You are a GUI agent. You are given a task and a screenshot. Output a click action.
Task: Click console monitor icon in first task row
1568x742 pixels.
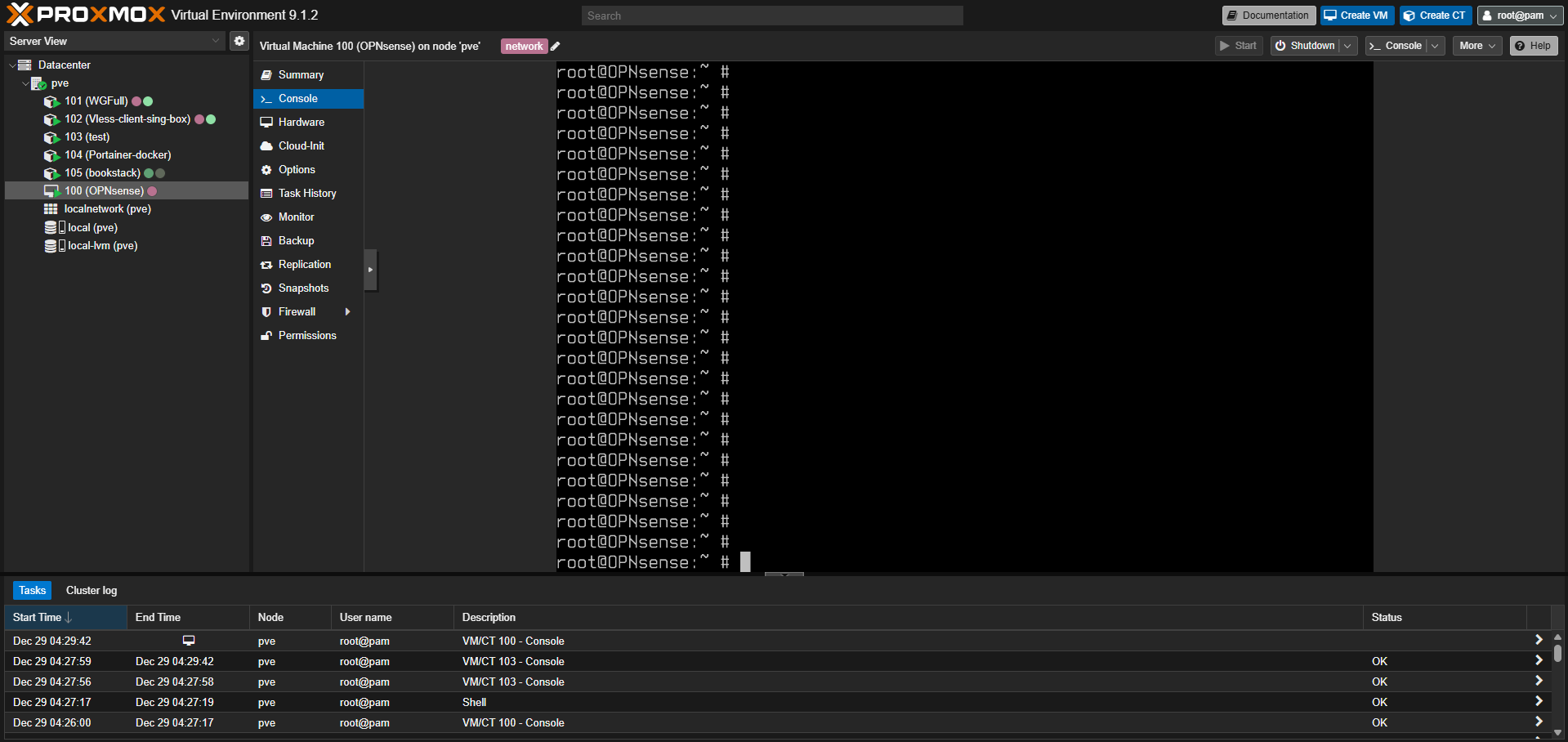[189, 641]
